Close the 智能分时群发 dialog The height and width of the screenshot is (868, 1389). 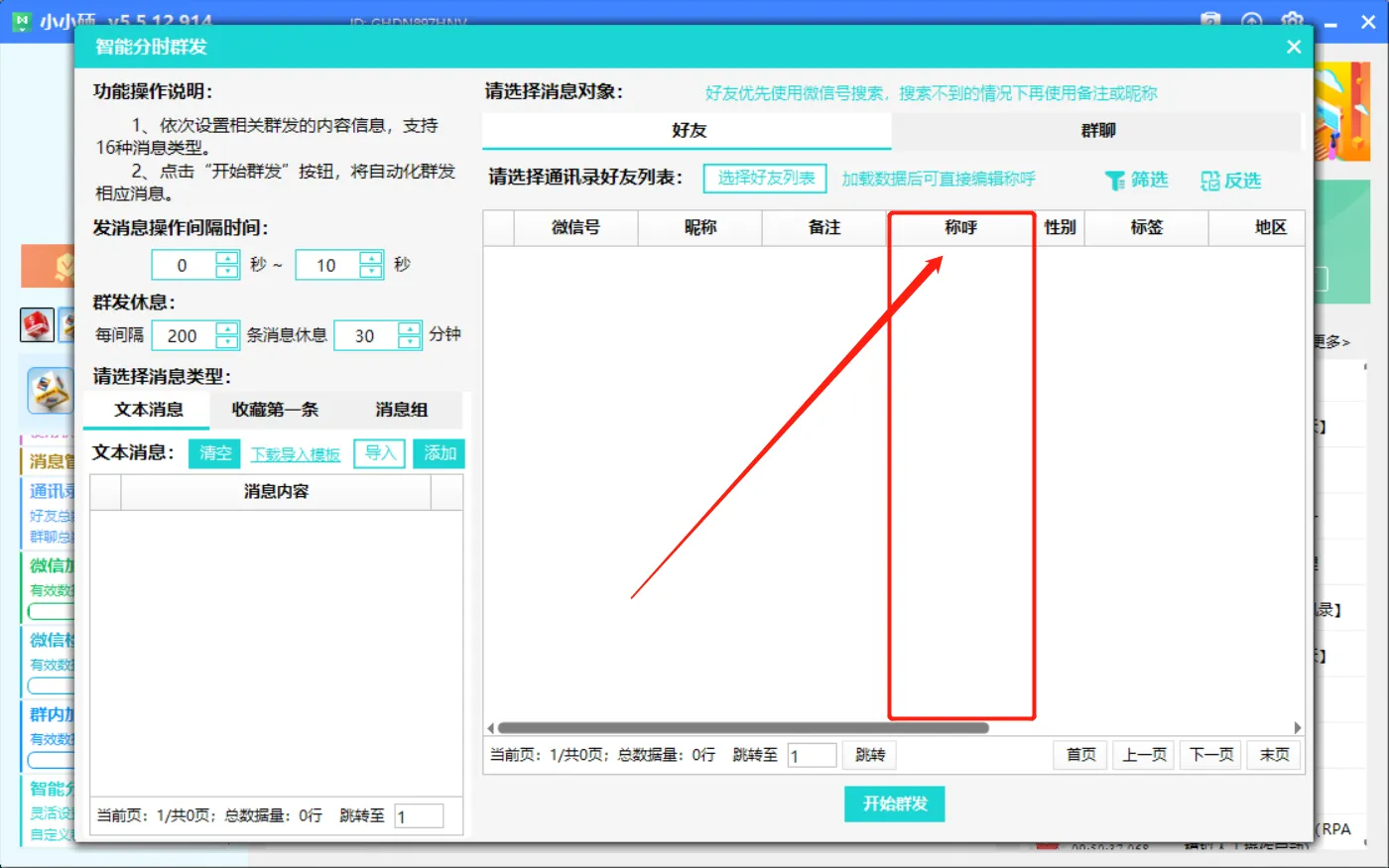[x=1293, y=47]
